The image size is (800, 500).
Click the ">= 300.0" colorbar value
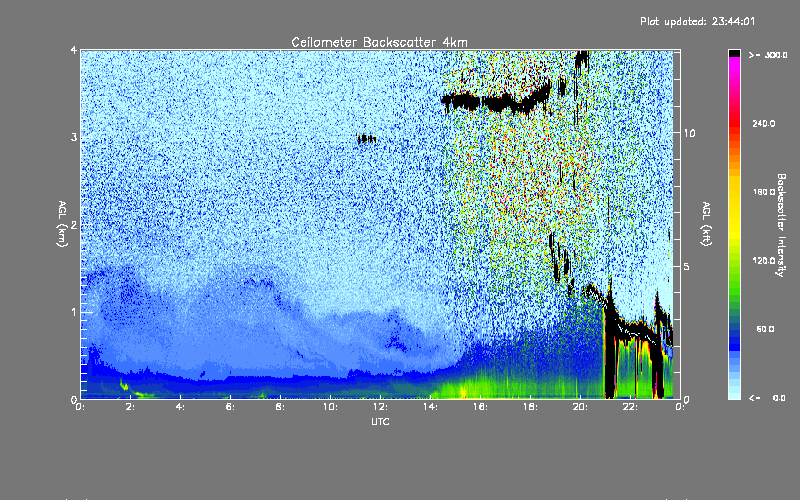tap(768, 55)
